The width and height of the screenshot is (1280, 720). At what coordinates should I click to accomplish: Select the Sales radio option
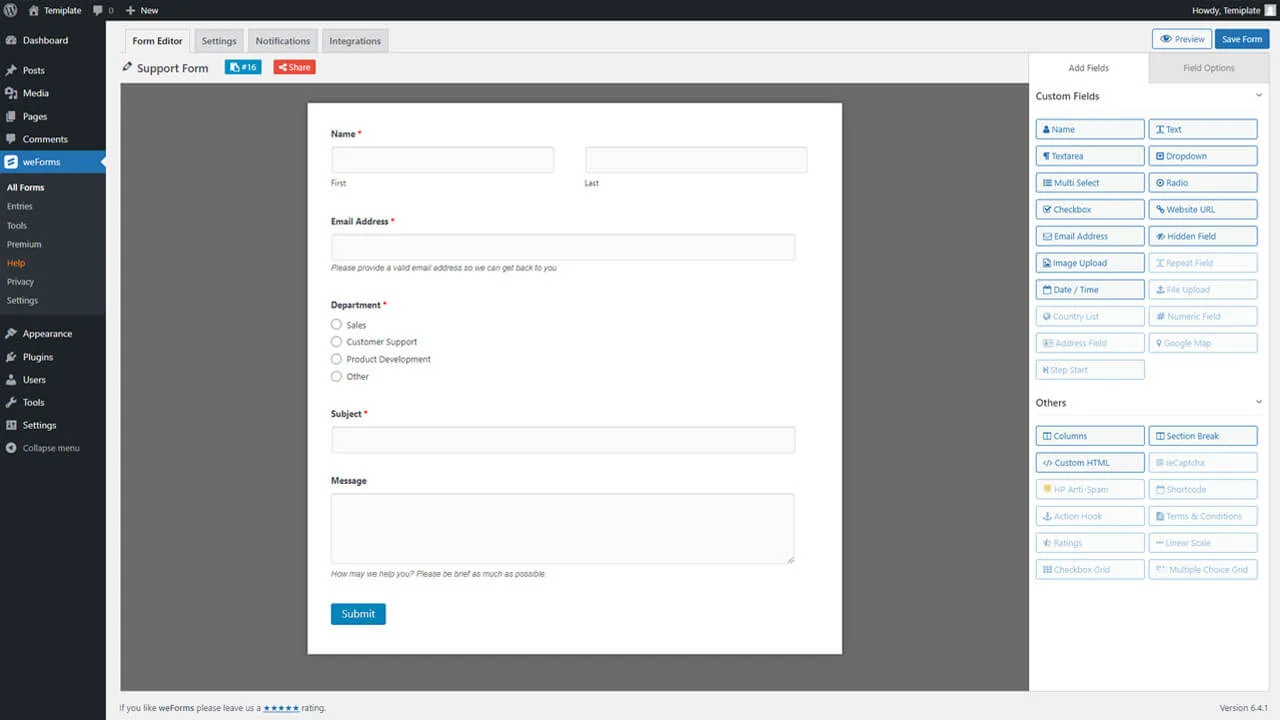point(336,324)
